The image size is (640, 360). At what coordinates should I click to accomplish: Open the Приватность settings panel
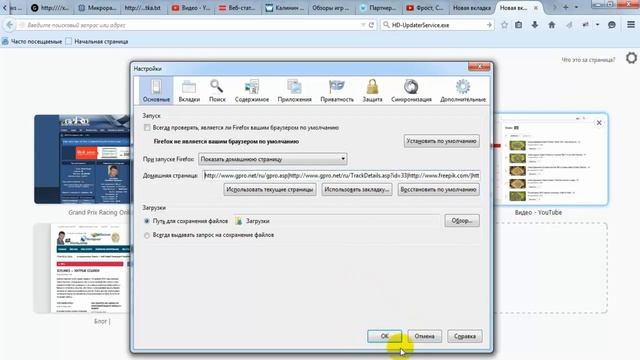coord(337,91)
